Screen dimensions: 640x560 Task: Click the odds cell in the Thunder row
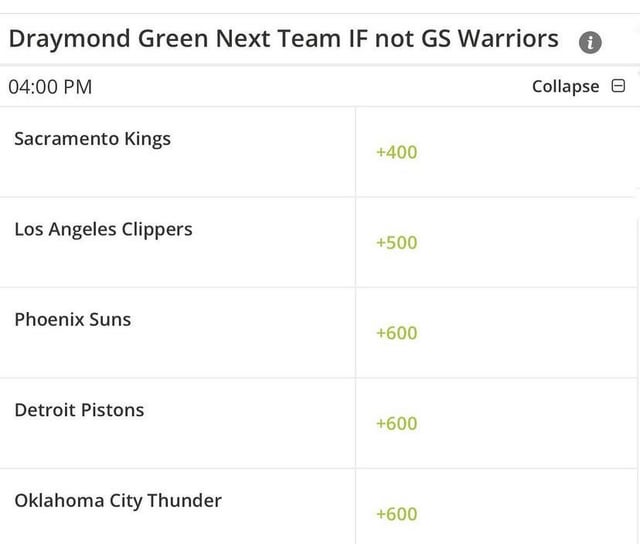[496, 512]
